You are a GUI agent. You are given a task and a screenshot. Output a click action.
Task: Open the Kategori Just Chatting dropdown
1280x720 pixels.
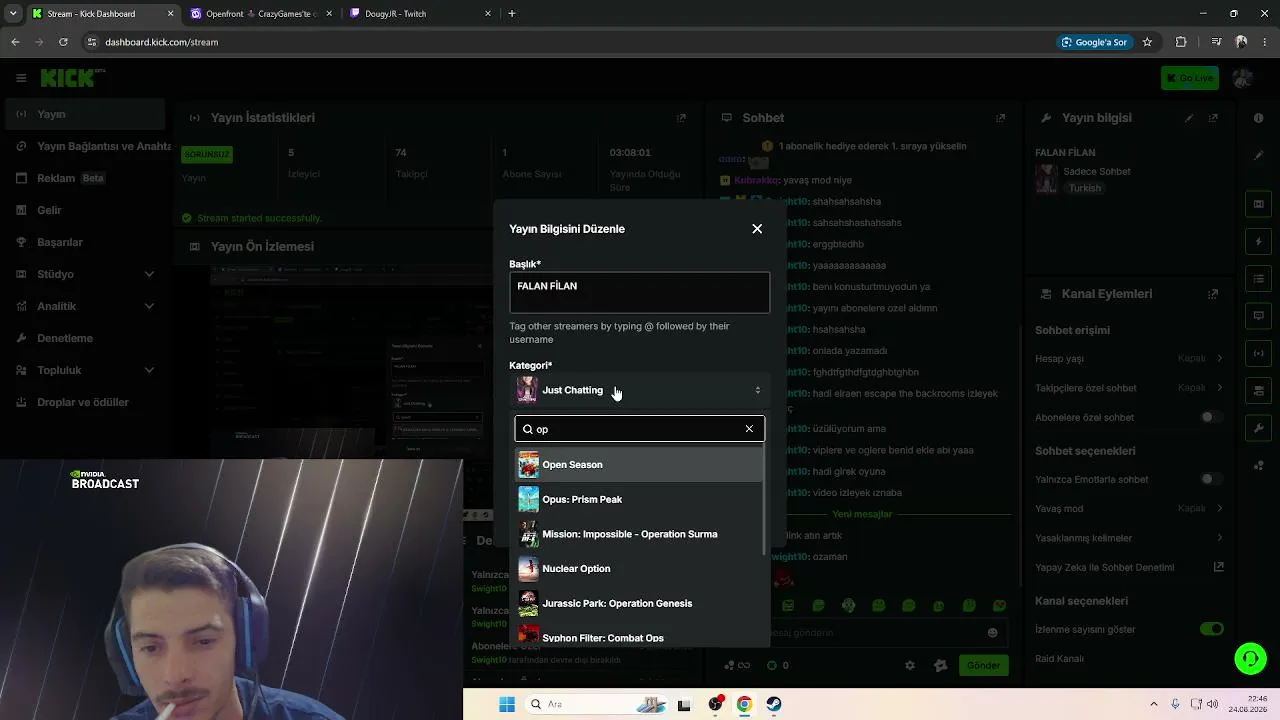click(639, 390)
